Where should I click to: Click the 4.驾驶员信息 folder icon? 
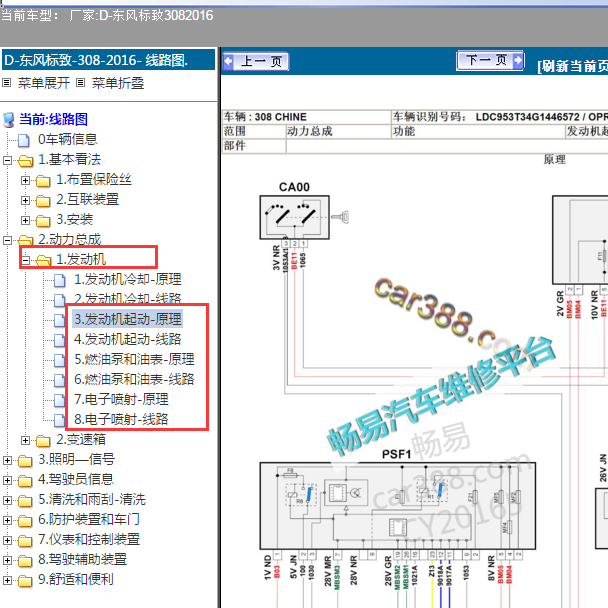coord(25,481)
